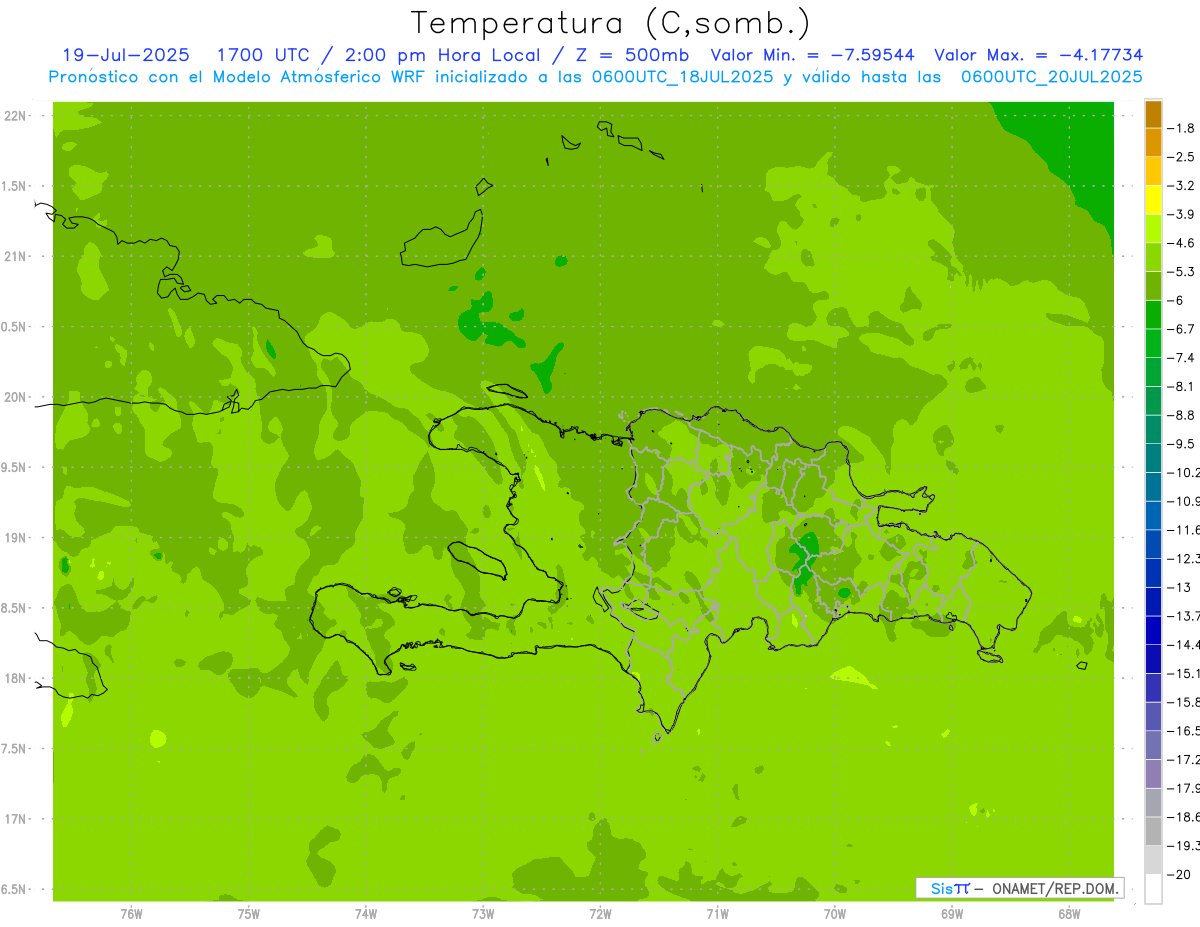Pick the teal swatch between -9.5 and -10.2
Image resolution: width=1200 pixels, height=927 pixels.
(x=1154, y=458)
